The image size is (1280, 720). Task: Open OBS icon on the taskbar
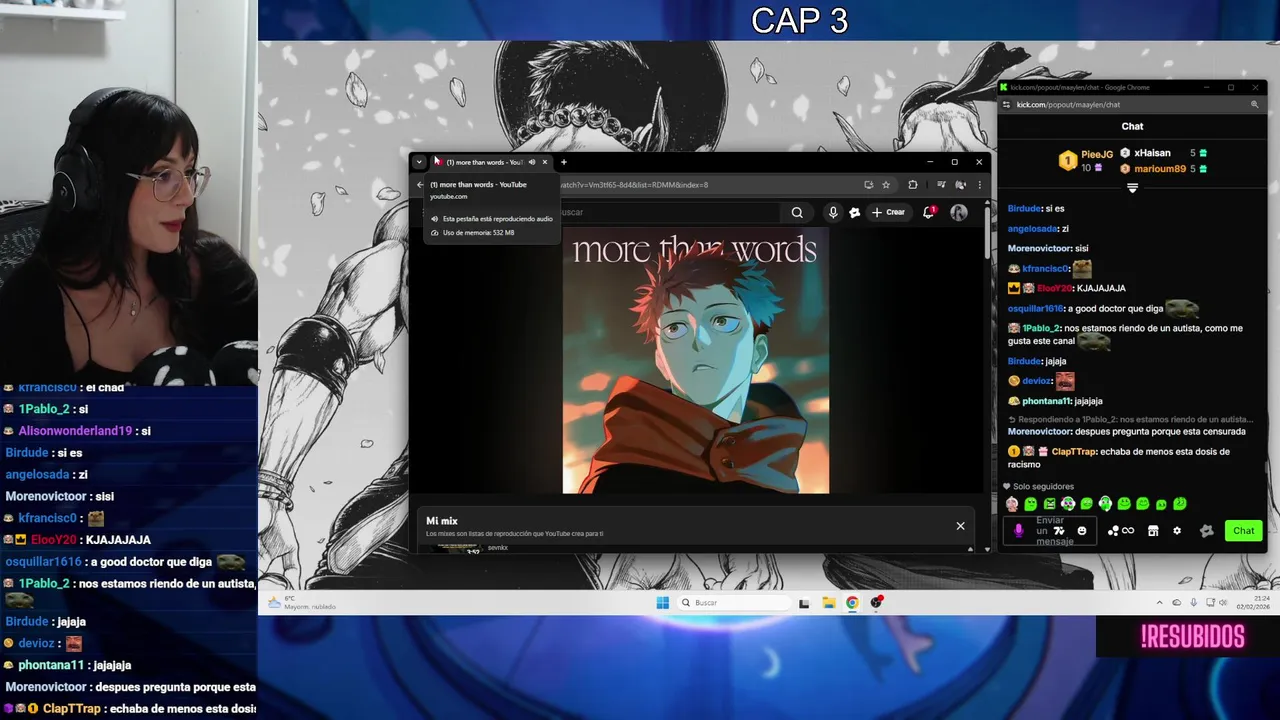(876, 603)
